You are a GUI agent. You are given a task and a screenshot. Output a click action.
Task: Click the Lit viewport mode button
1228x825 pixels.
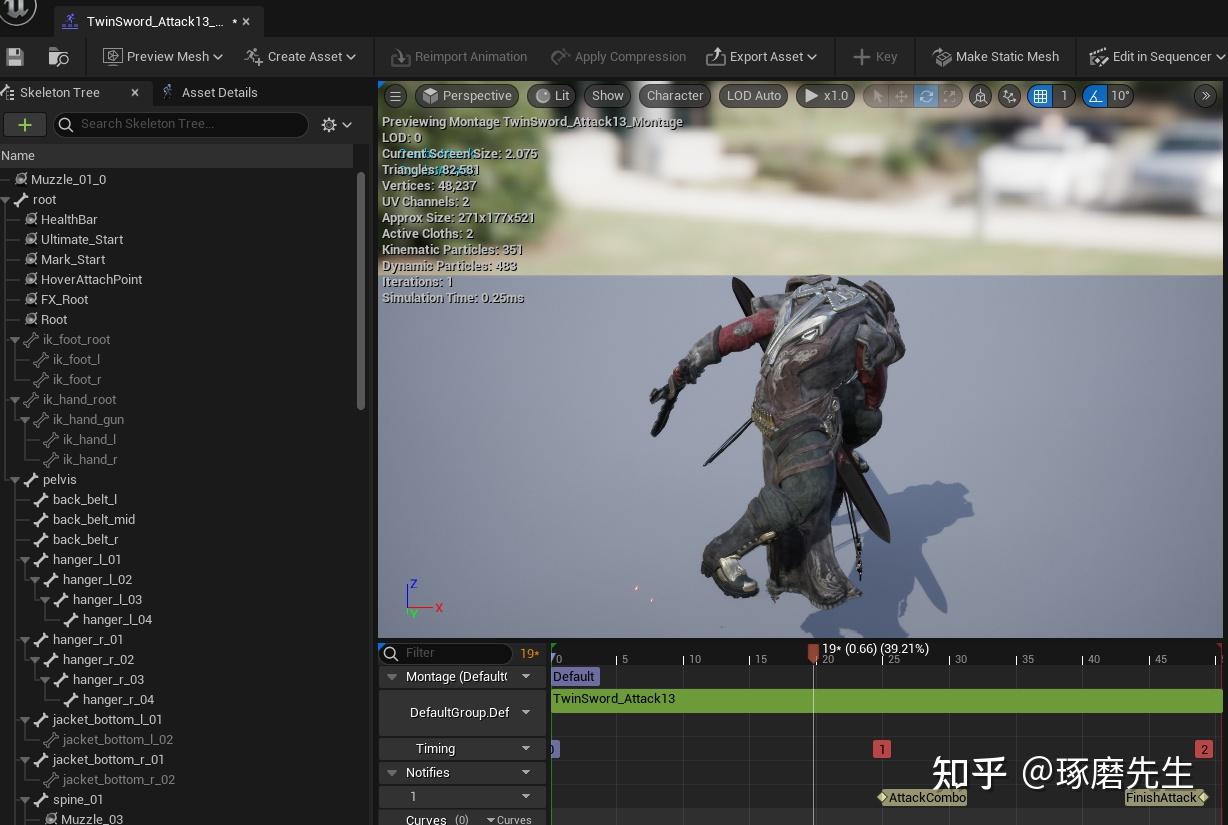click(551, 95)
